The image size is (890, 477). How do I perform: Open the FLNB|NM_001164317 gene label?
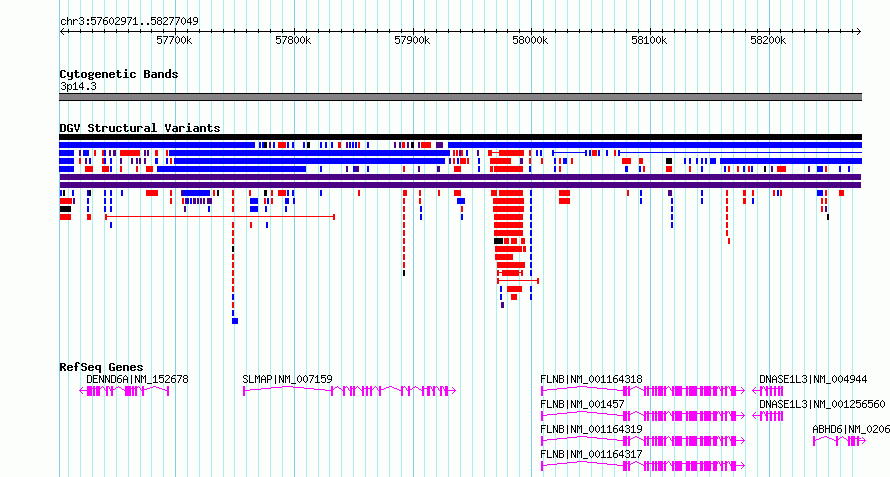(x=591, y=454)
